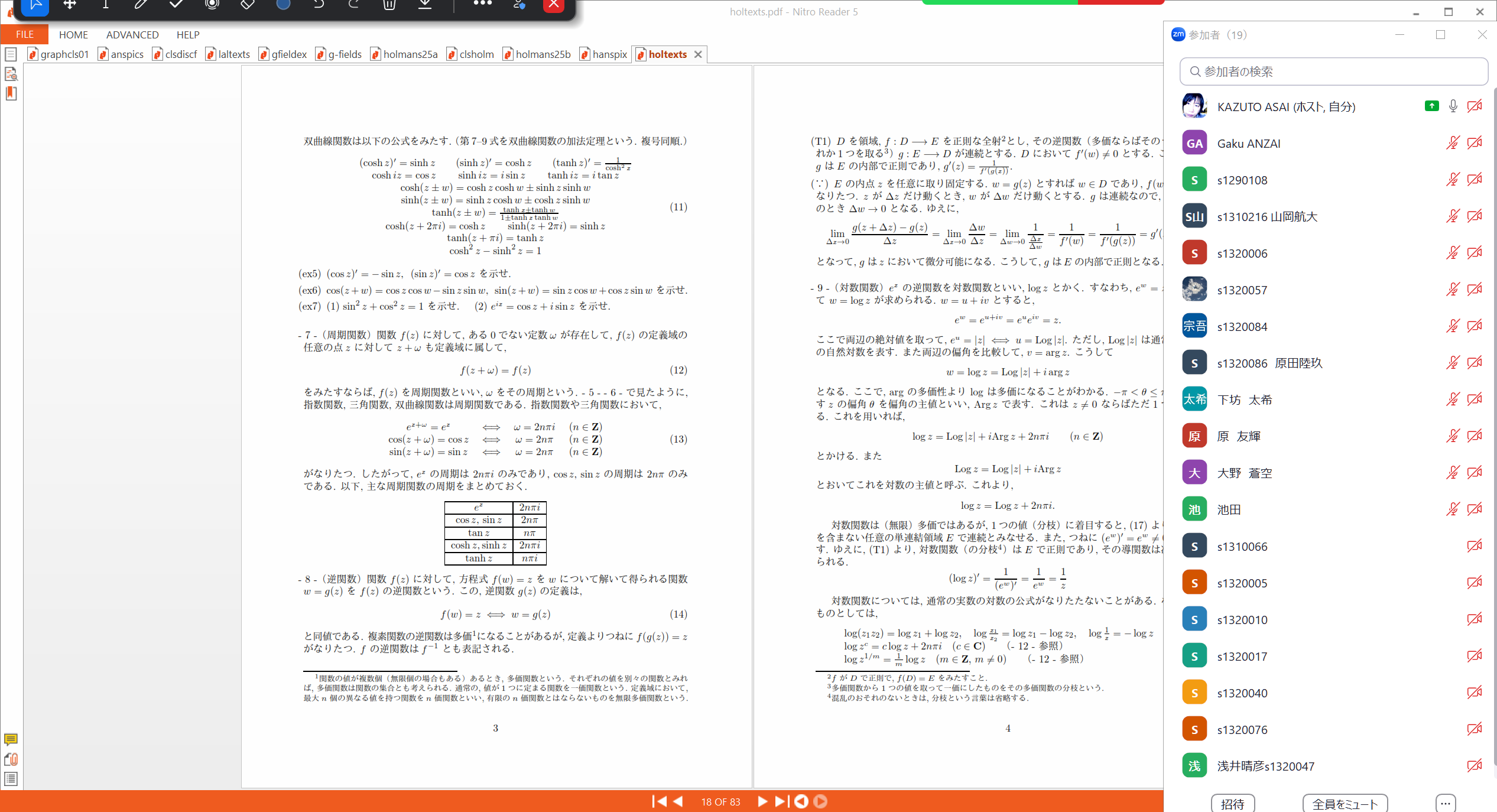Open the Bookmarks panel in the sidebar

coord(11,93)
